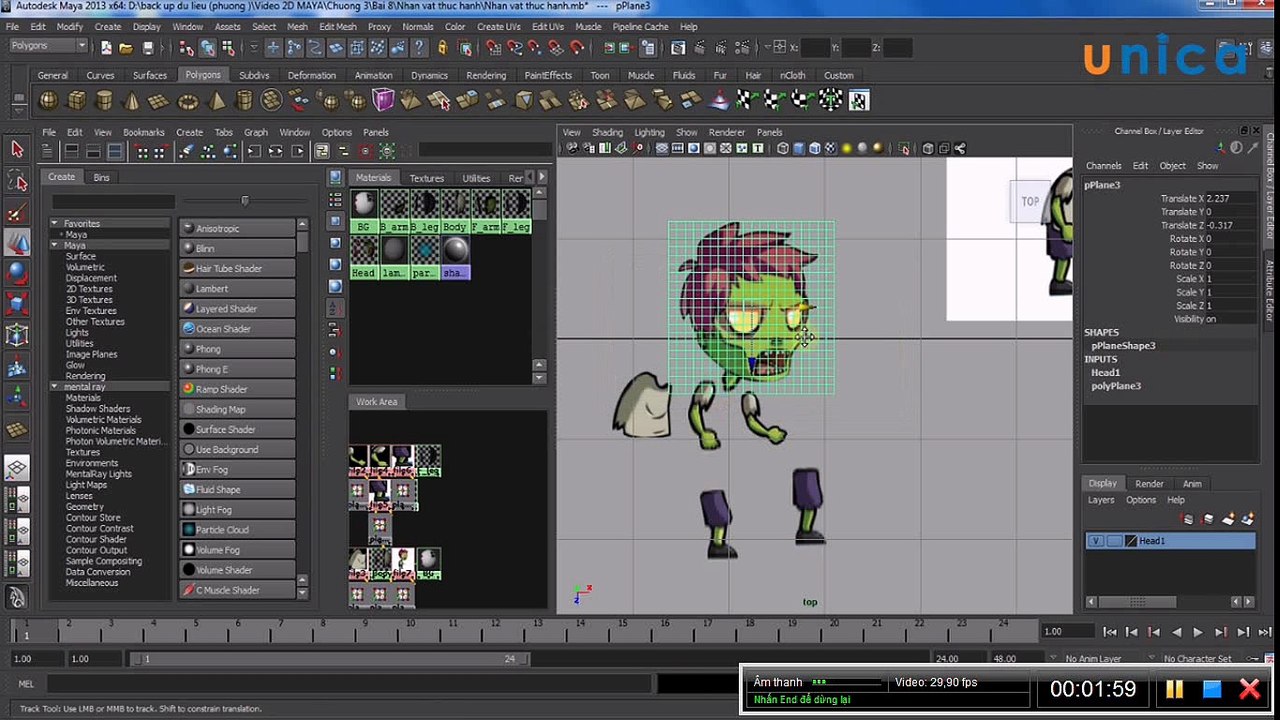Click the Translate X value field
This screenshot has height=720, width=1280.
pyautogui.click(x=1230, y=199)
